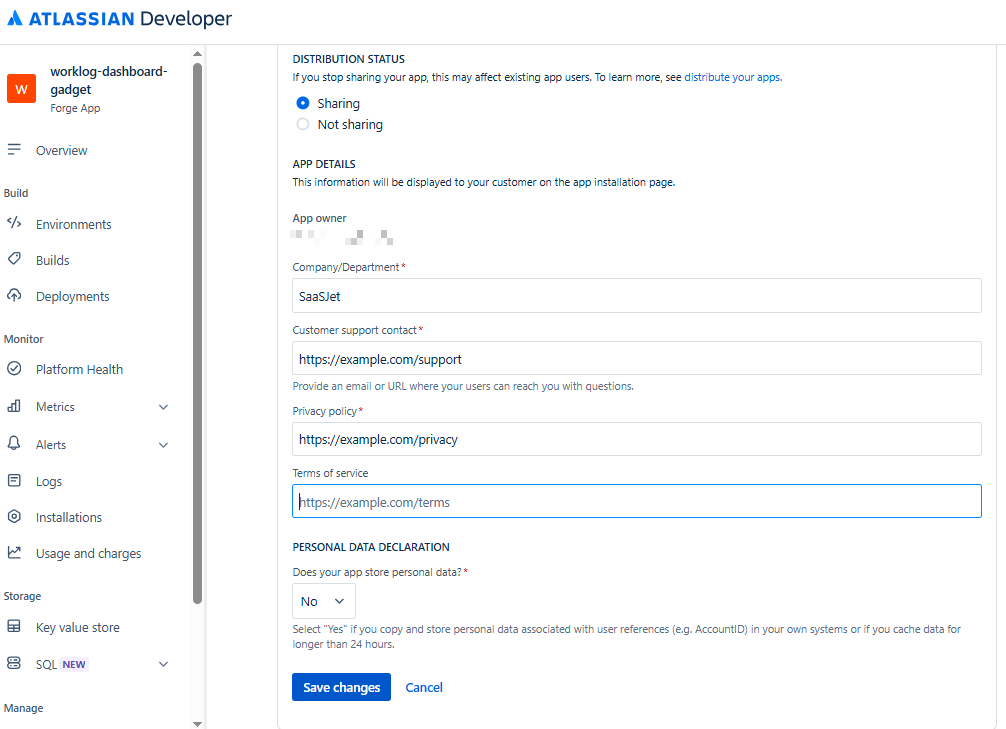Viewport: 1006px width, 729px height.
Task: Click the Atlassian Developer logo
Action: click(119, 19)
